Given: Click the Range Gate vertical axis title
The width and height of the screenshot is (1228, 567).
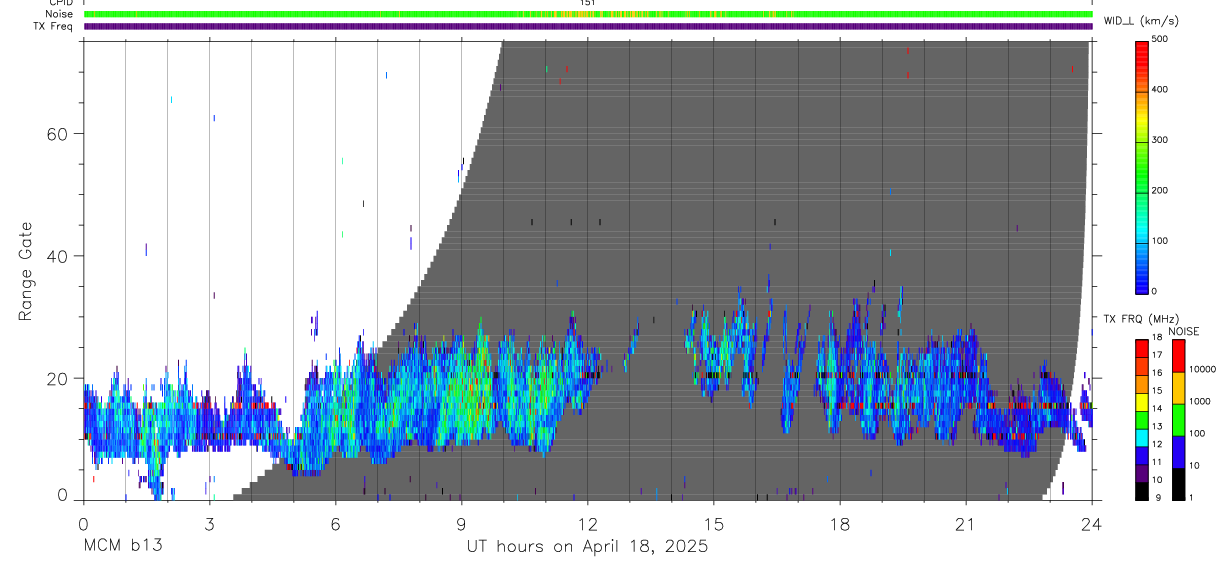Looking at the screenshot, I should click(x=26, y=272).
